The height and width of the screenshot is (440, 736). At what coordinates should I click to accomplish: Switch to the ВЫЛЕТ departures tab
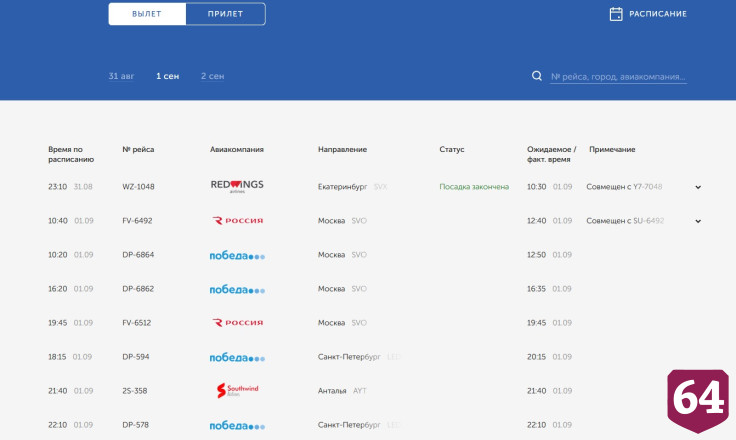(147, 14)
